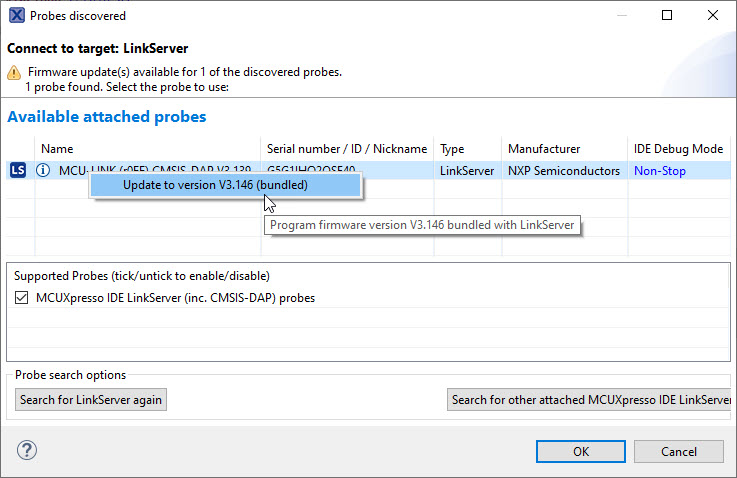Click the LS LinkServer probe icon
Image resolution: width=737 pixels, height=478 pixels.
tap(17, 171)
